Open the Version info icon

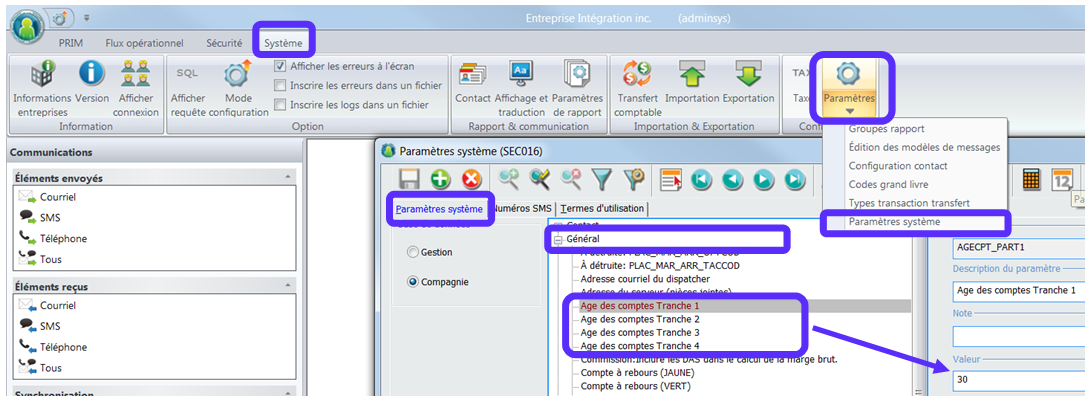[92, 75]
